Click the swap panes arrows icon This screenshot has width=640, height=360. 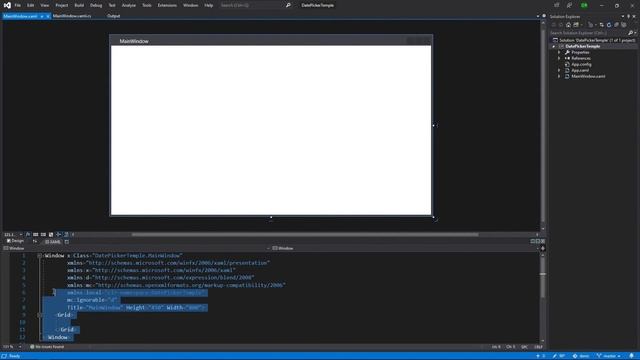click(35, 242)
